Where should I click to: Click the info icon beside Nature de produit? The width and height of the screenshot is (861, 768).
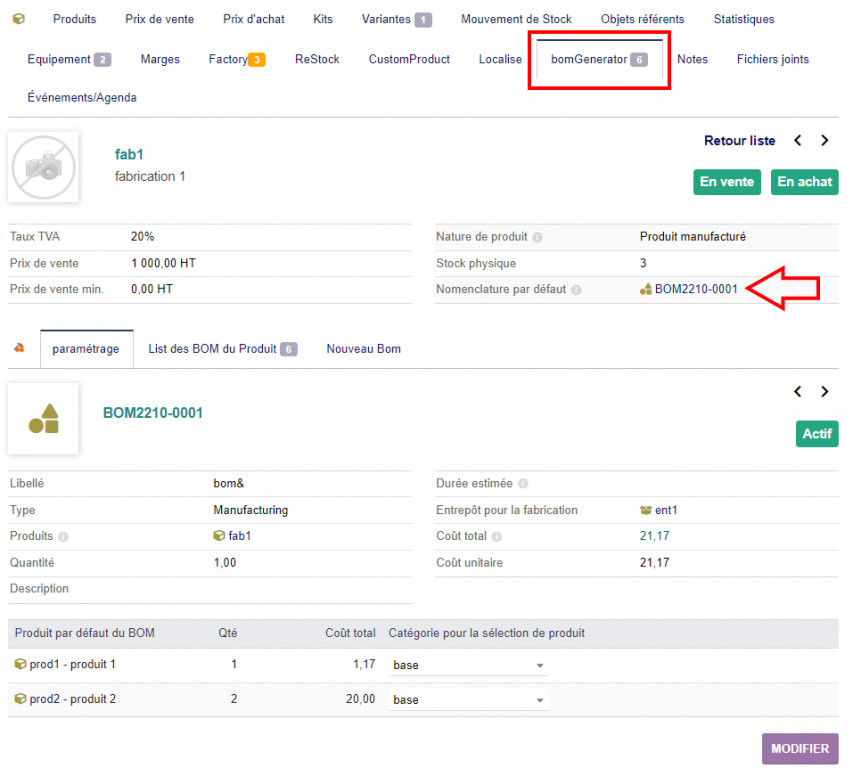tap(538, 238)
